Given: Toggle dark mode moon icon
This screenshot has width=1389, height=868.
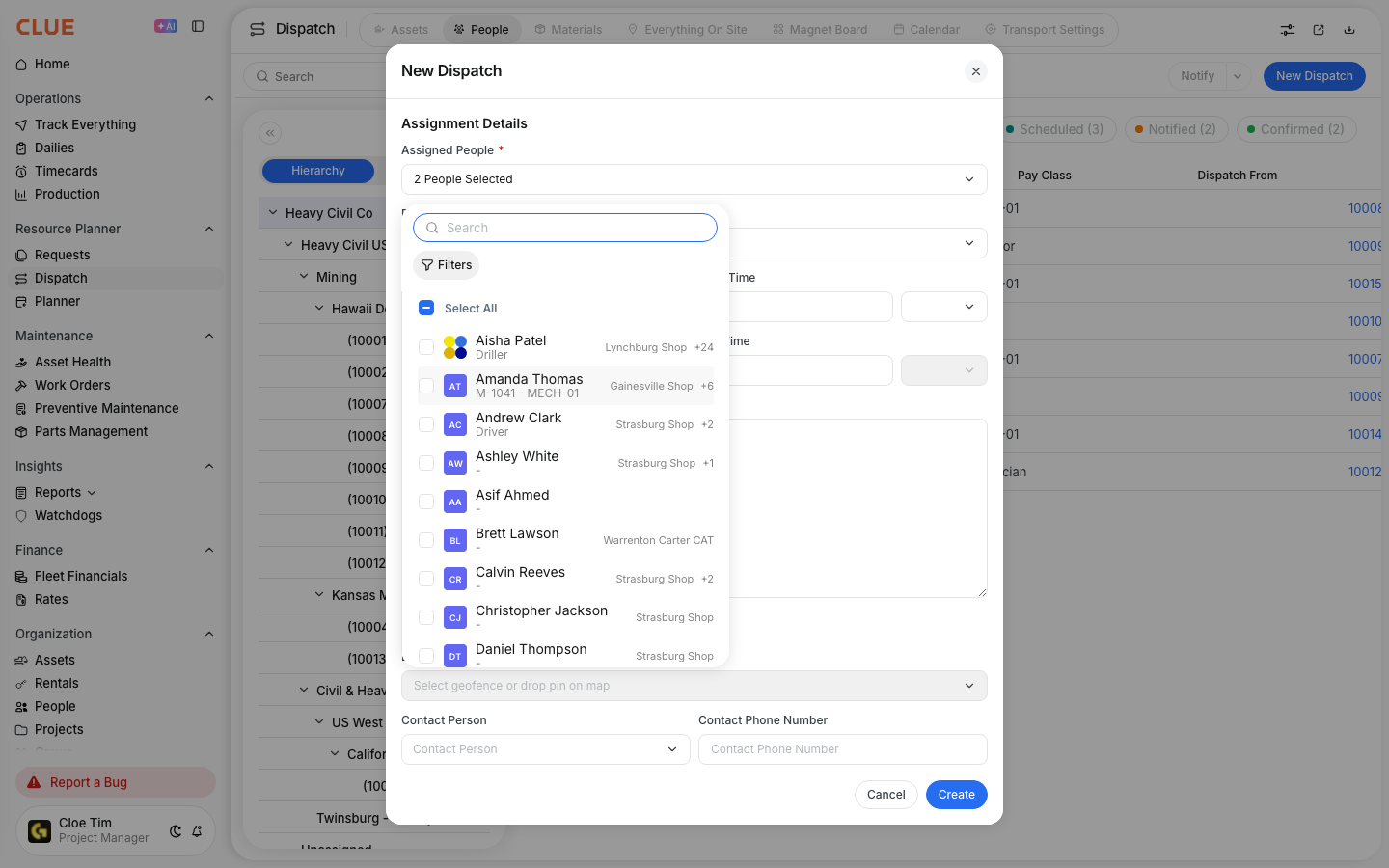Looking at the screenshot, I should tap(176, 830).
